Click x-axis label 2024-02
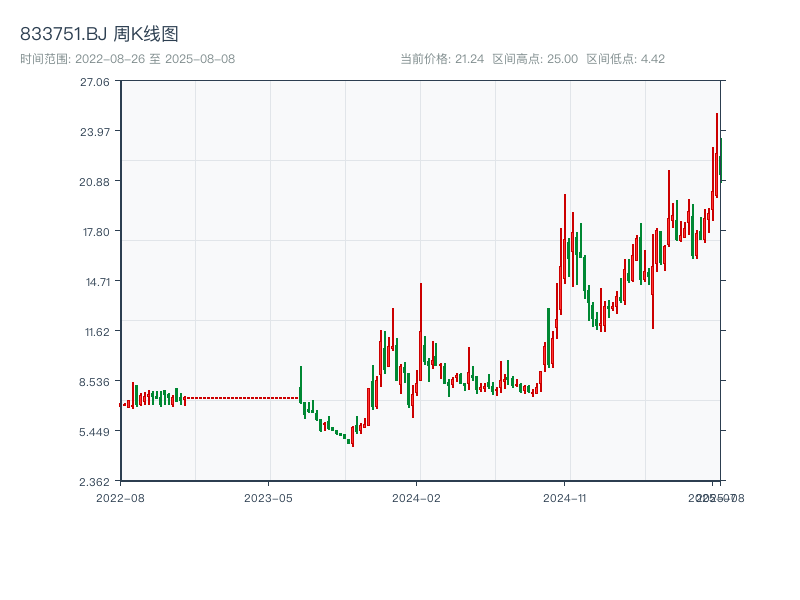 tap(416, 498)
